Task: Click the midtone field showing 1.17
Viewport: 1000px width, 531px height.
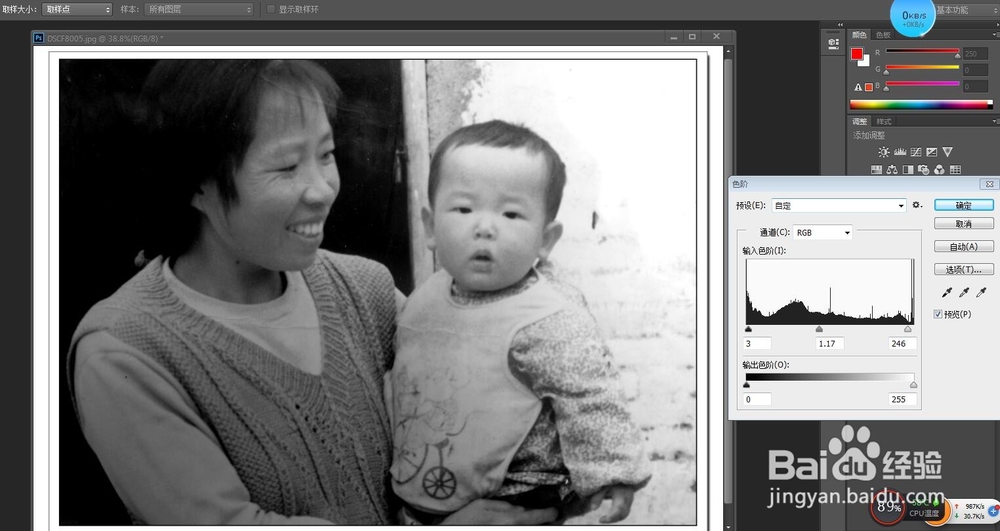Action: [830, 344]
